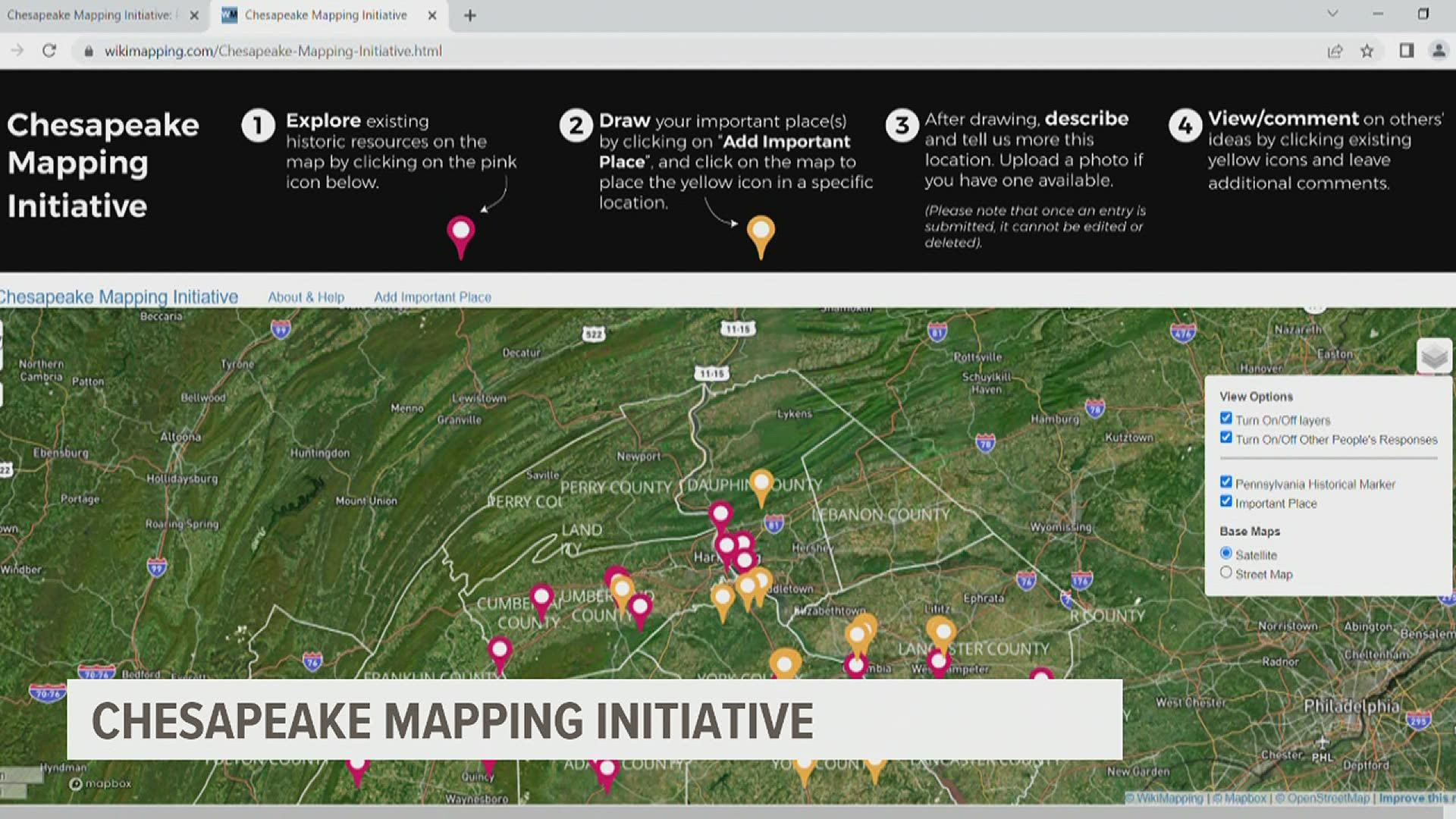Click pink marker above Cumberland County label
Viewport: 1456px width, 819px height.
541,602
